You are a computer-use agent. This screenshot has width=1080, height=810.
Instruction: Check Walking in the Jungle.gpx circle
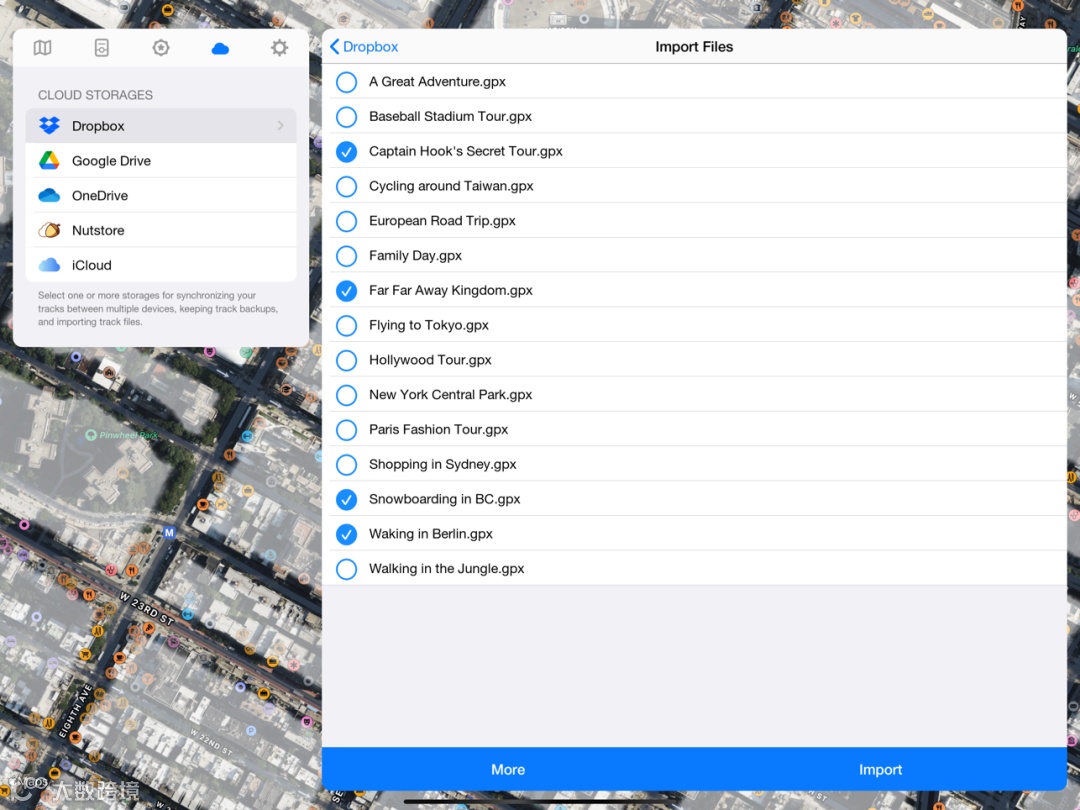pyautogui.click(x=346, y=569)
